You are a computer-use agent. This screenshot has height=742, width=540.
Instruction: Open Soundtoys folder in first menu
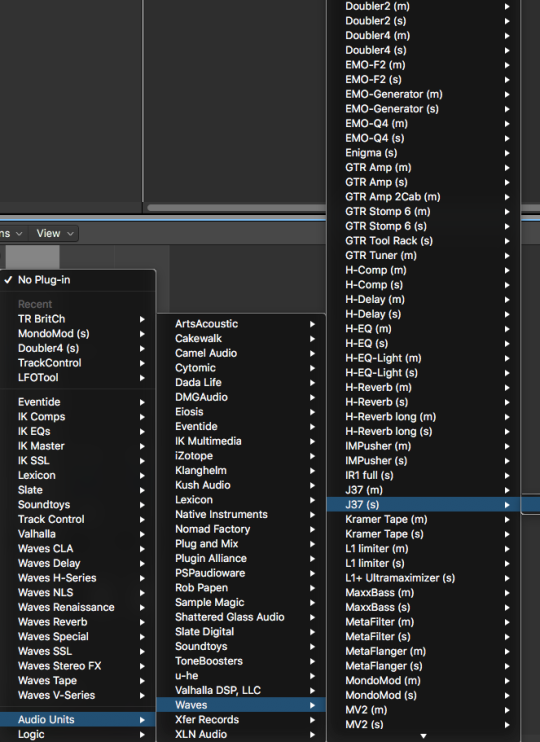click(78, 504)
